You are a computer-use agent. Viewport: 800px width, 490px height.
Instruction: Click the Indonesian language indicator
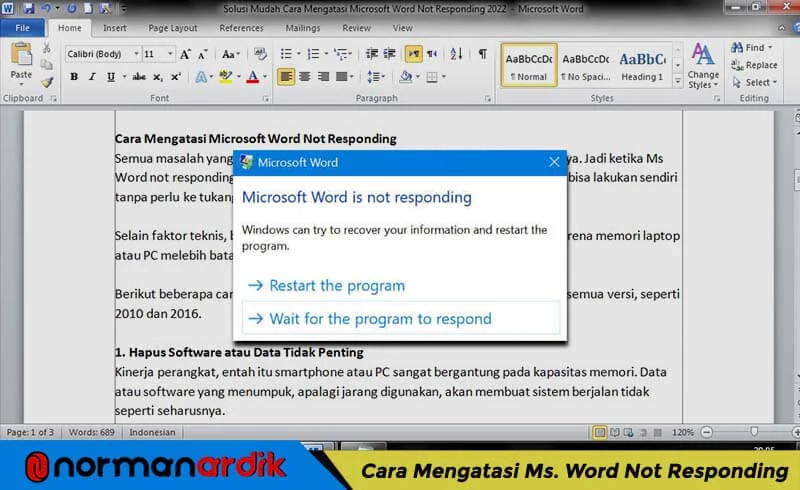[152, 432]
